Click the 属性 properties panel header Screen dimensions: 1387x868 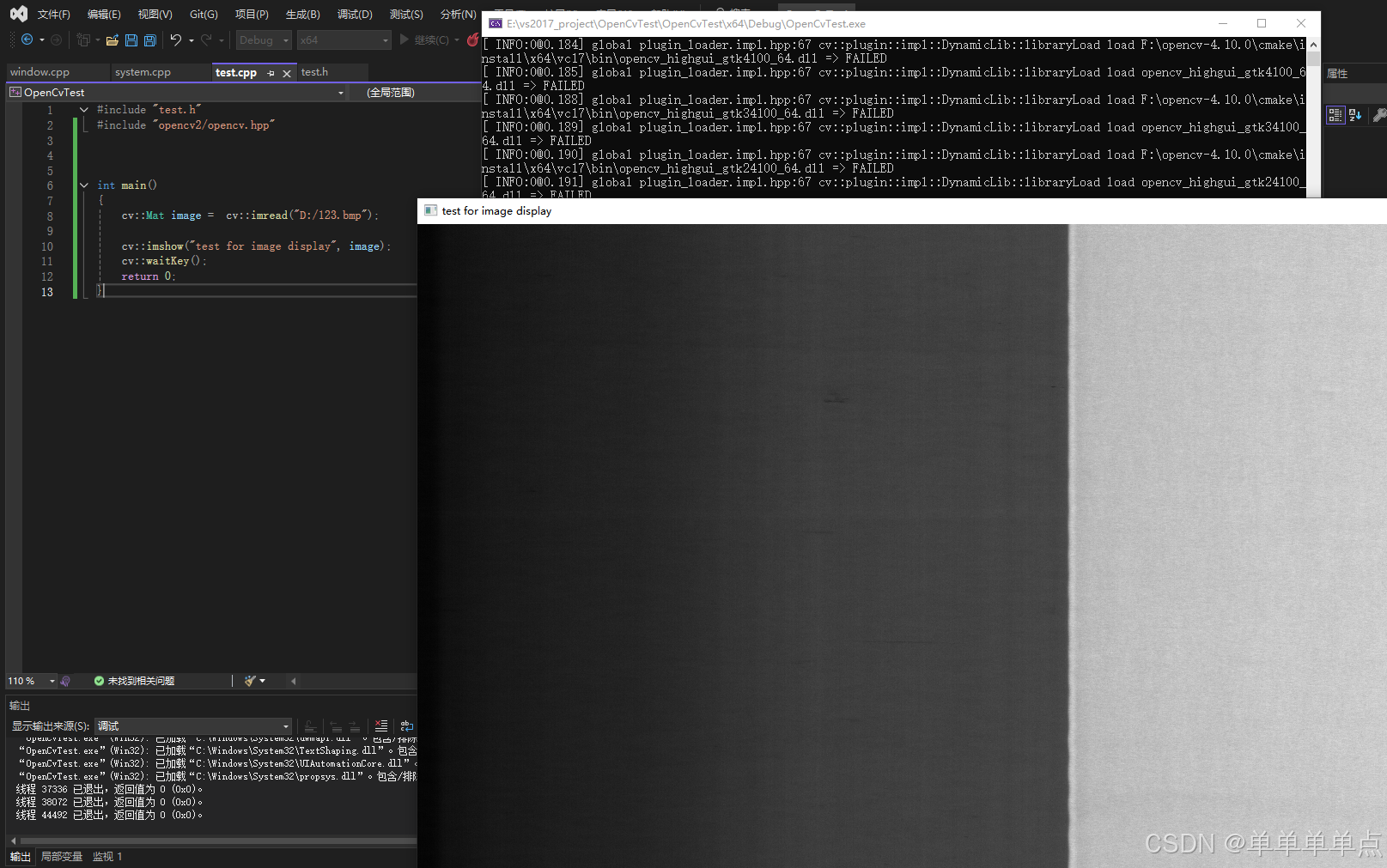tap(1337, 74)
